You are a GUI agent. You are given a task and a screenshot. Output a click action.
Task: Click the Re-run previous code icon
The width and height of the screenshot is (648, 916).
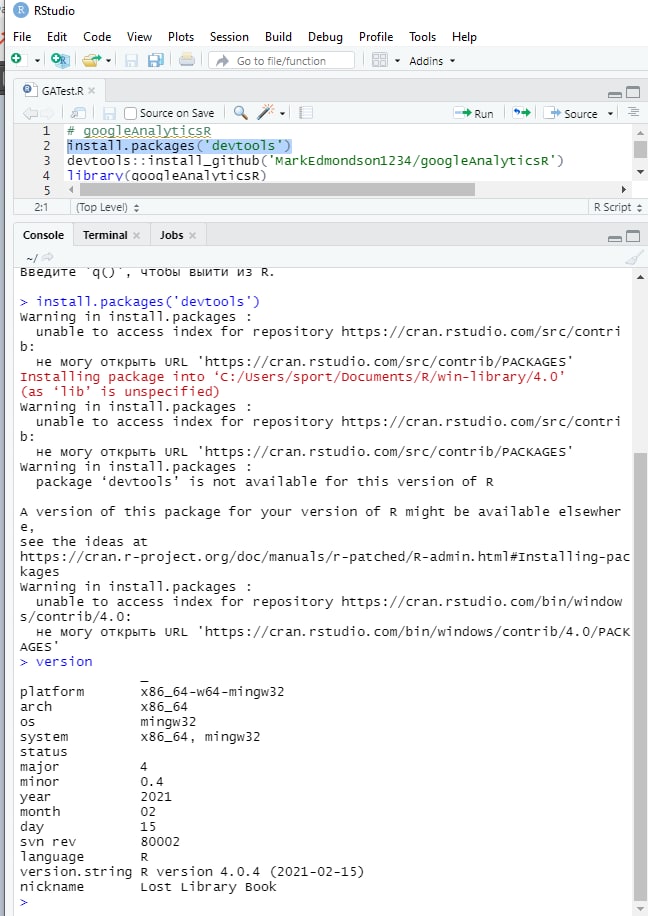(522, 113)
